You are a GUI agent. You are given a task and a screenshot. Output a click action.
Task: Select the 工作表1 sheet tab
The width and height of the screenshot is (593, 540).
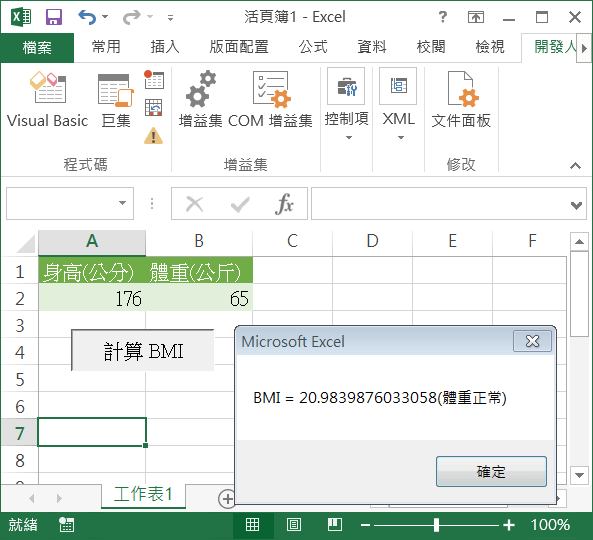pos(143,495)
